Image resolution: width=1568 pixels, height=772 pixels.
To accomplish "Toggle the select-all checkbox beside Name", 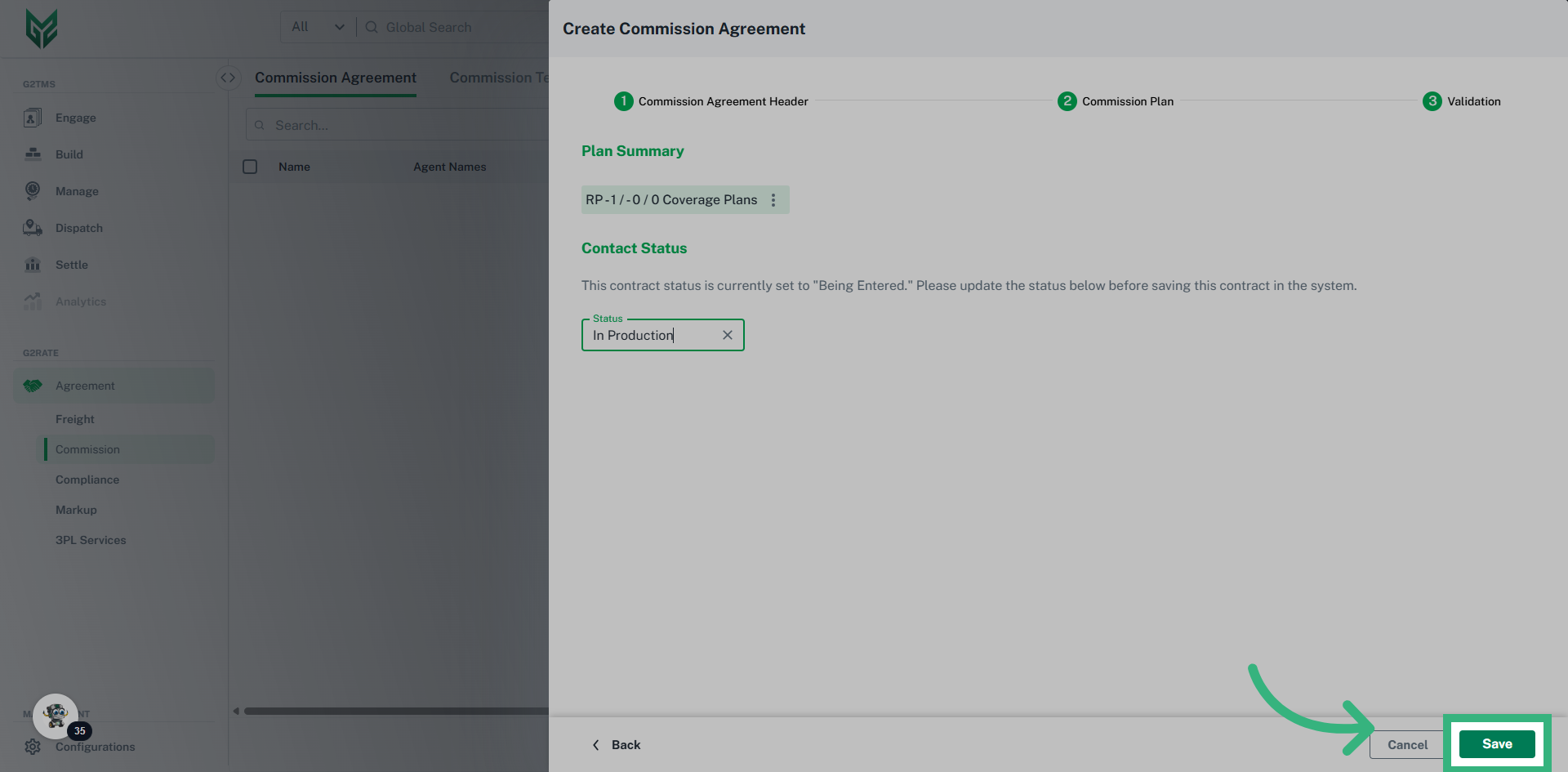I will point(250,167).
